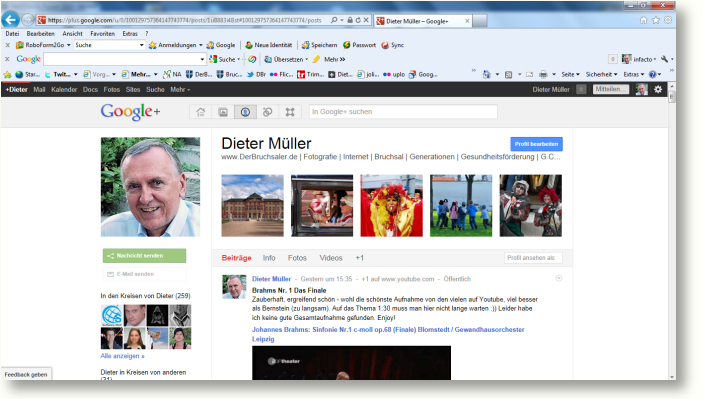Open the RoboForm2Go dropdown
703x399 pixels.
pos(69,45)
